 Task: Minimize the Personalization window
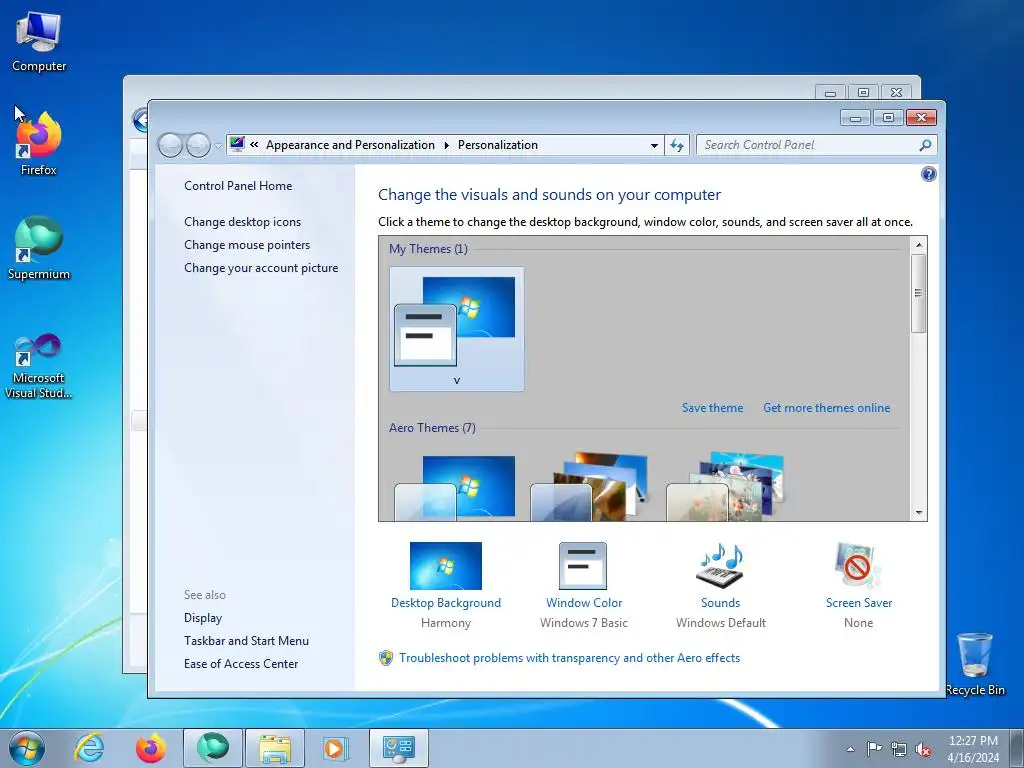pyautogui.click(x=855, y=118)
